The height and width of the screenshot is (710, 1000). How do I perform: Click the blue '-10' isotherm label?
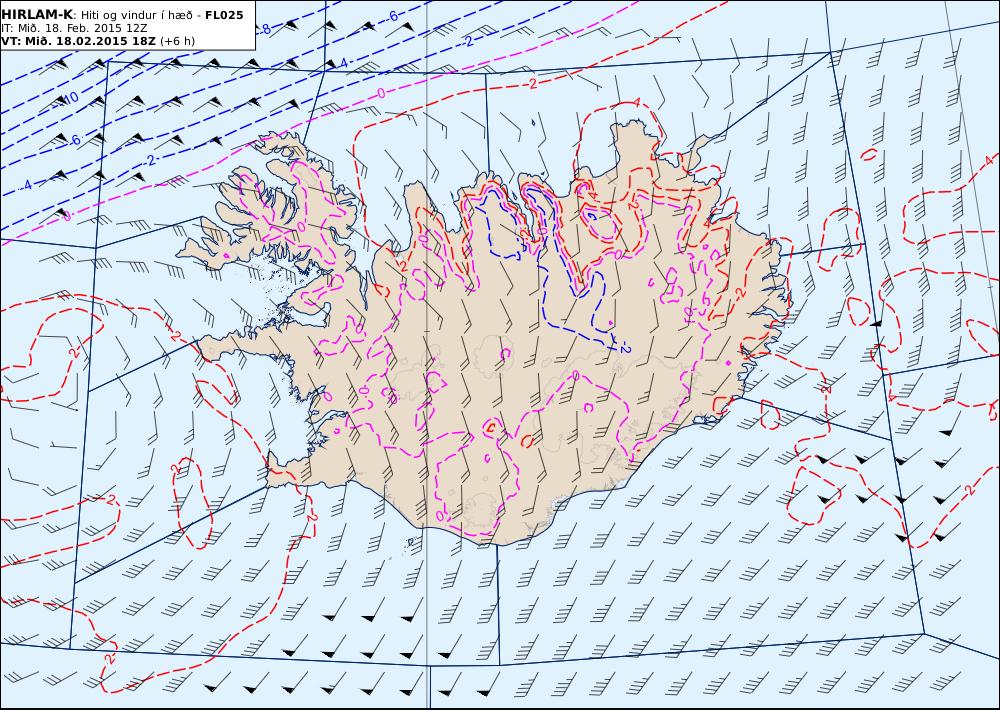click(70, 98)
